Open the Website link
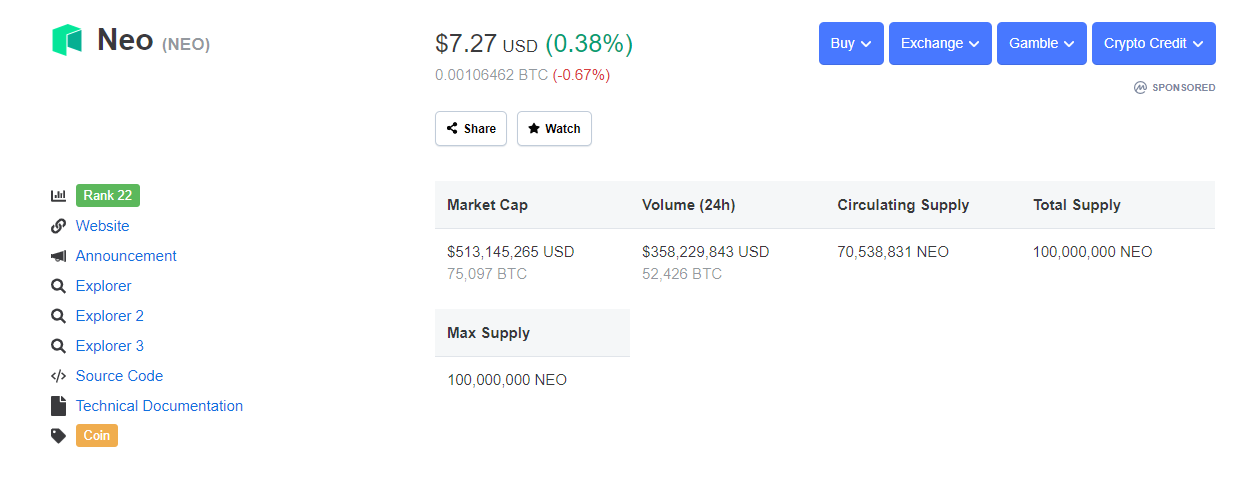The width and height of the screenshot is (1255, 498). 102,226
